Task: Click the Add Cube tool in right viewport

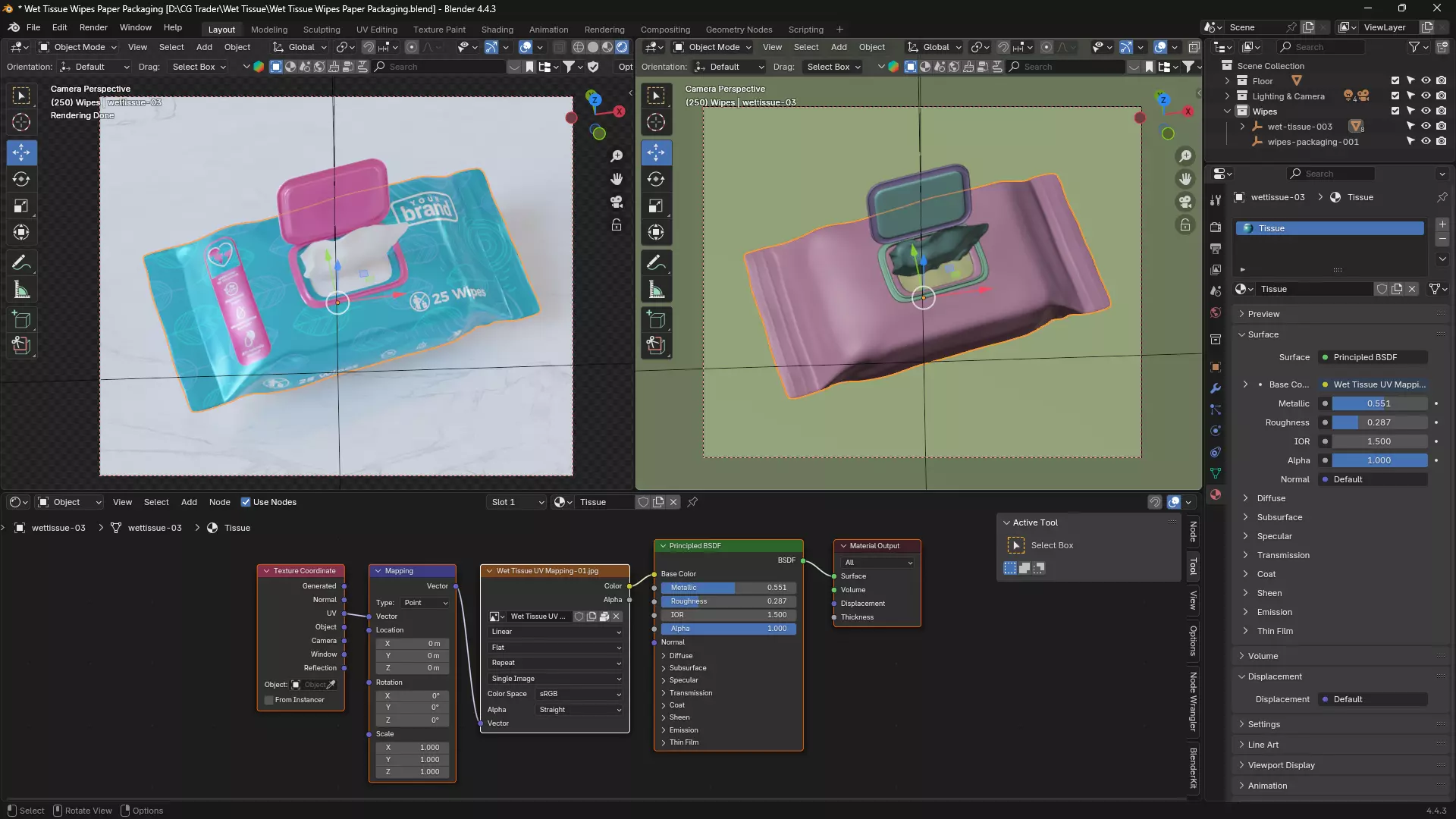Action: pyautogui.click(x=656, y=319)
